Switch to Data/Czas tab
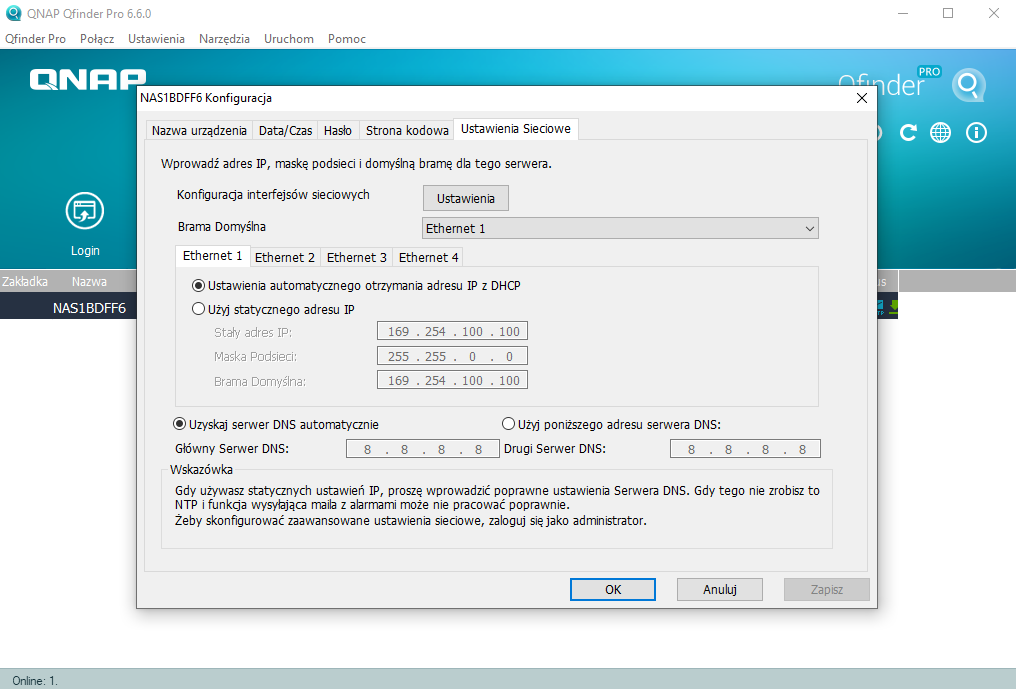Image resolution: width=1016 pixels, height=689 pixels. click(285, 130)
